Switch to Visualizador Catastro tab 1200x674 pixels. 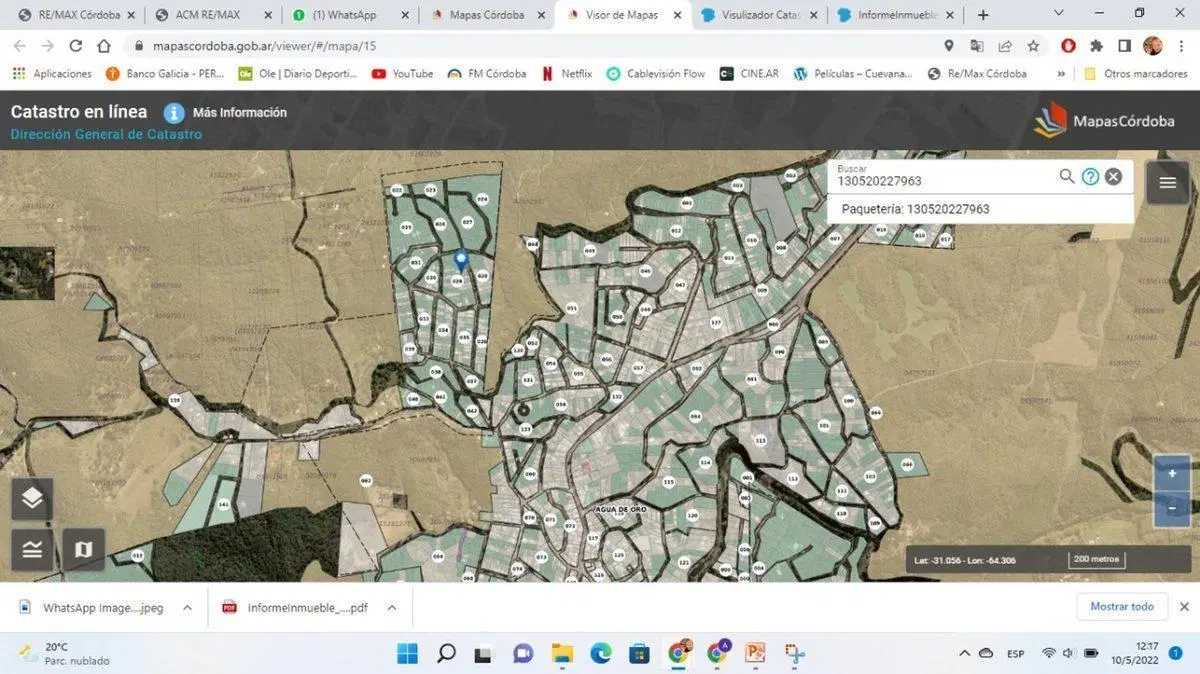tap(758, 15)
